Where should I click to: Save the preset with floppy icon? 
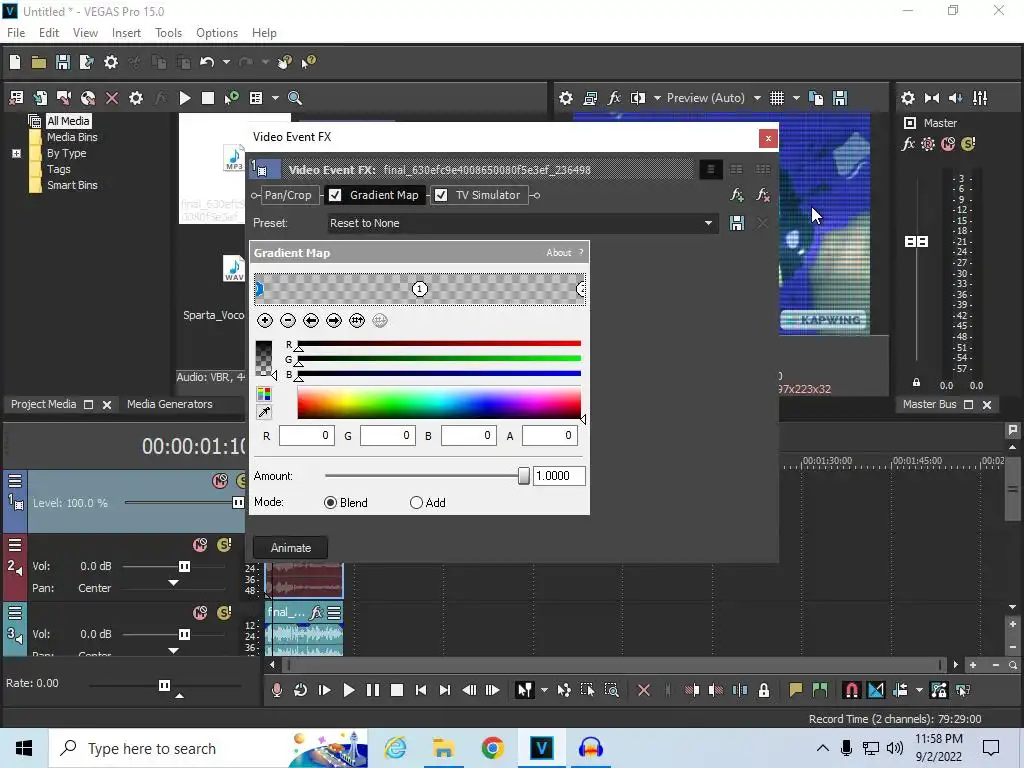coord(737,223)
